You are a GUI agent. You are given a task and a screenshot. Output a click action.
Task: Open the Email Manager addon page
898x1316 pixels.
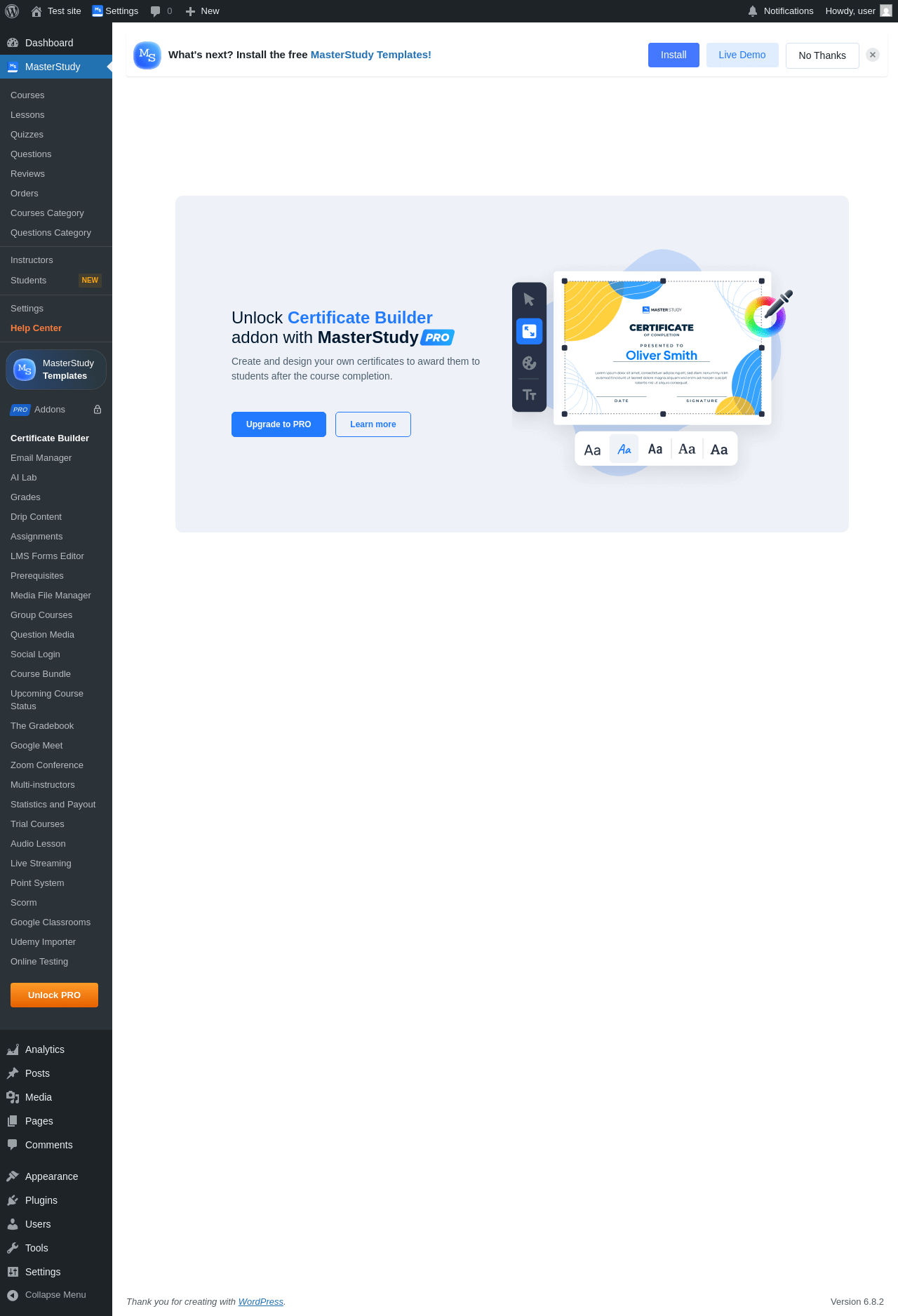[x=41, y=458]
